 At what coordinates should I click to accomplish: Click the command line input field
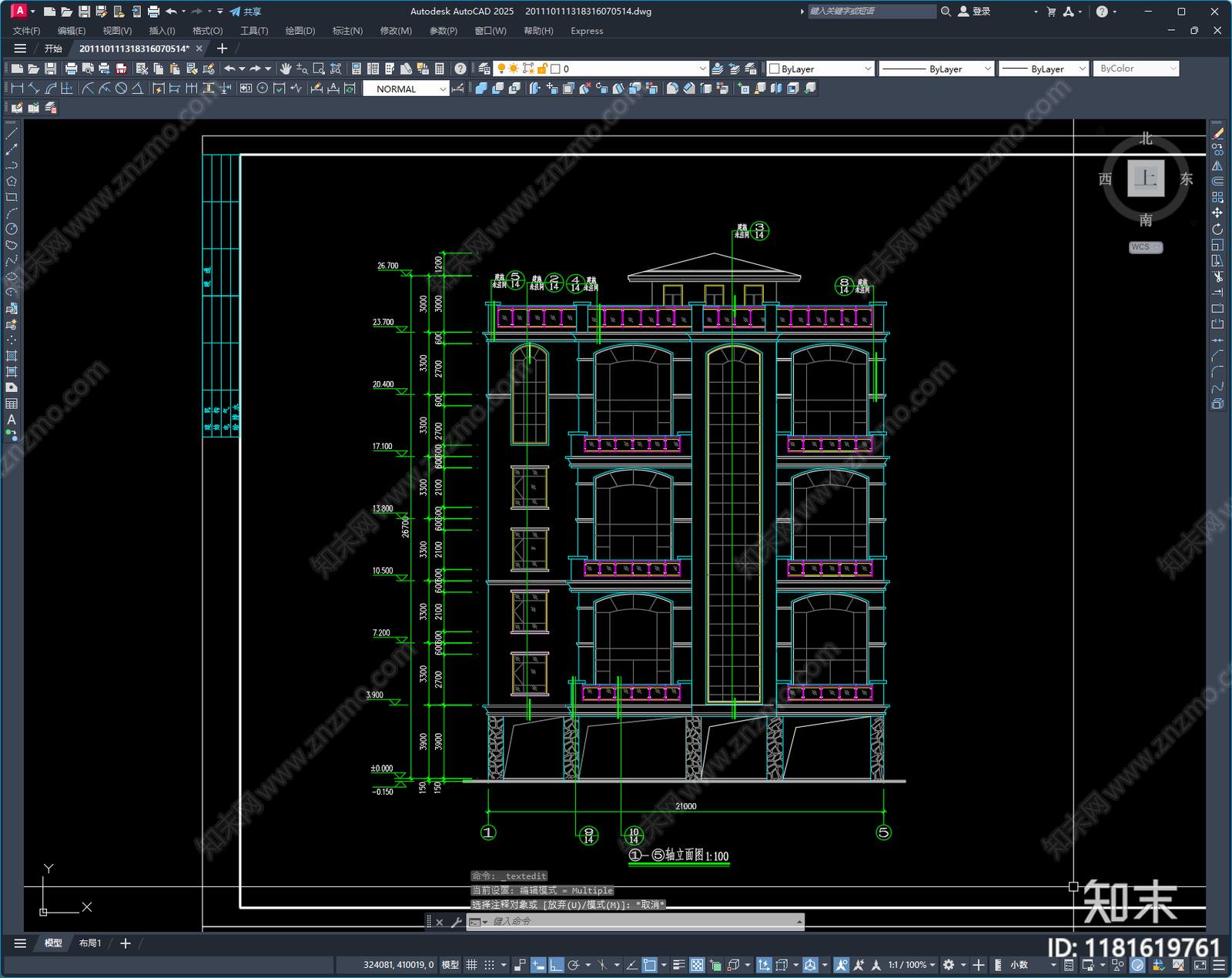[x=643, y=921]
